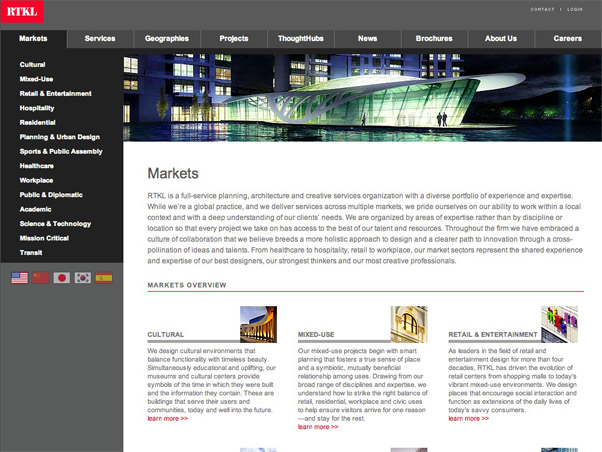
Task: Switch language with the China flag
Action: (41, 278)
